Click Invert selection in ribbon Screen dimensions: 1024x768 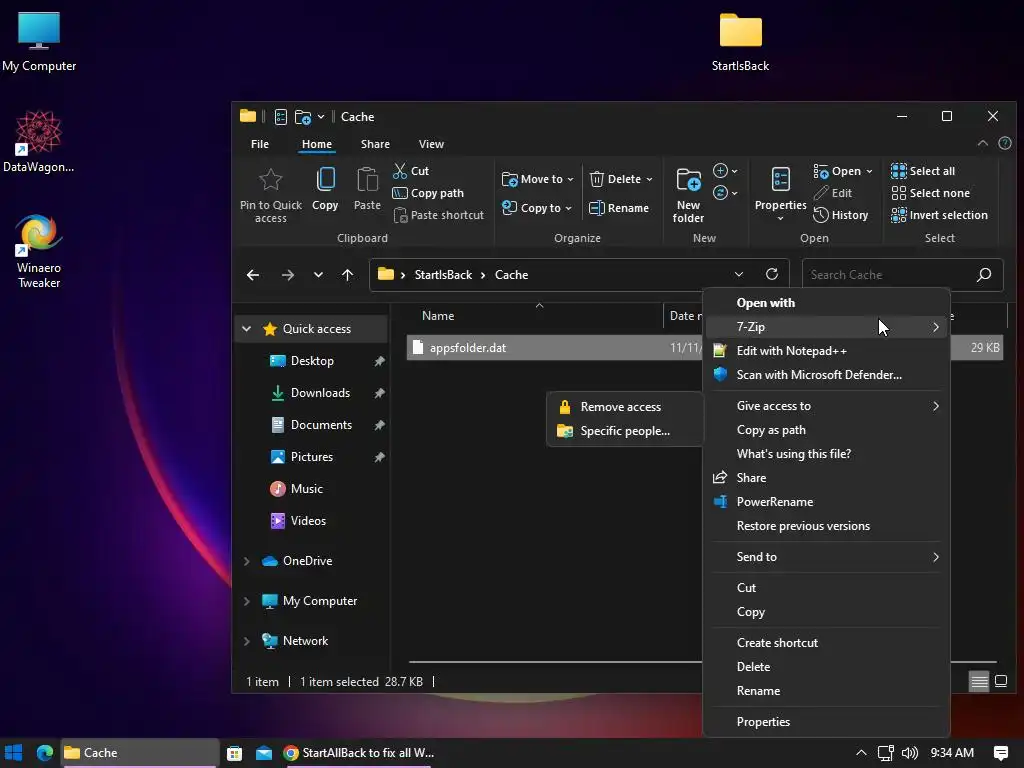[x=939, y=215]
